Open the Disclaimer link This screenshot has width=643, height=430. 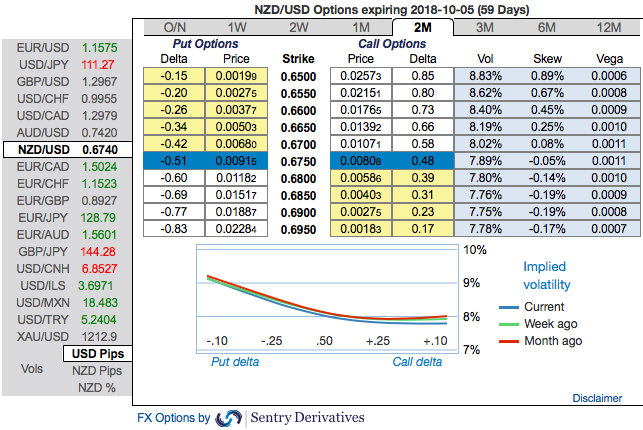(597, 398)
